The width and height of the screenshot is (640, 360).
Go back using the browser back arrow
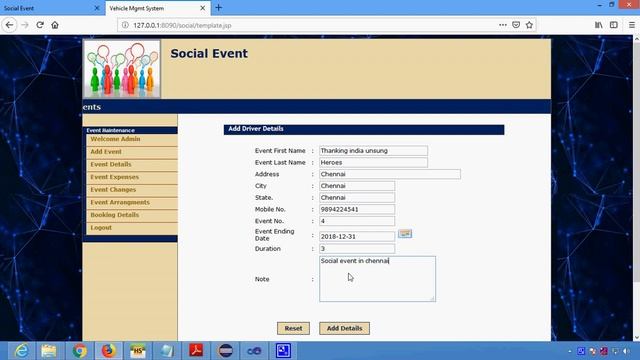pyautogui.click(x=9, y=25)
